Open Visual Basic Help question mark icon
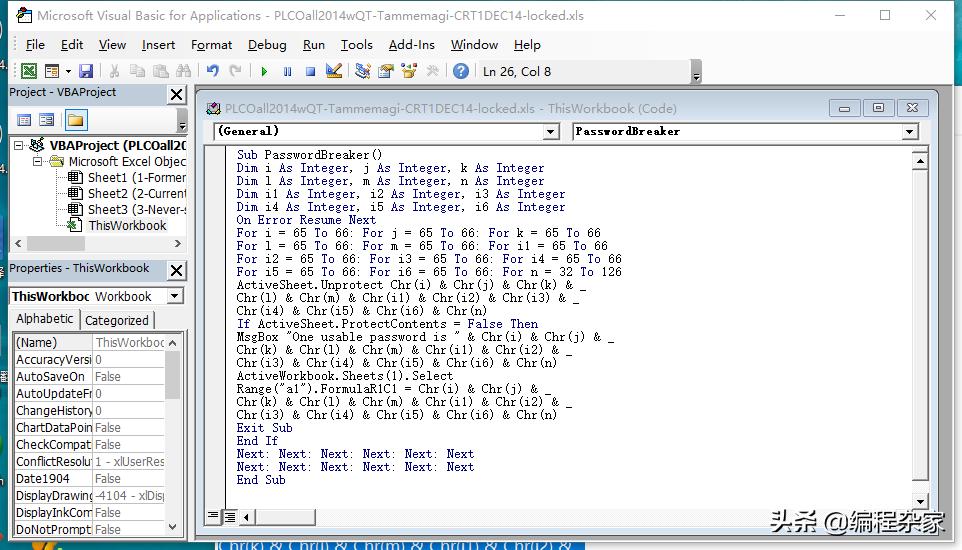Viewport: 962px width, 550px height. [x=460, y=71]
